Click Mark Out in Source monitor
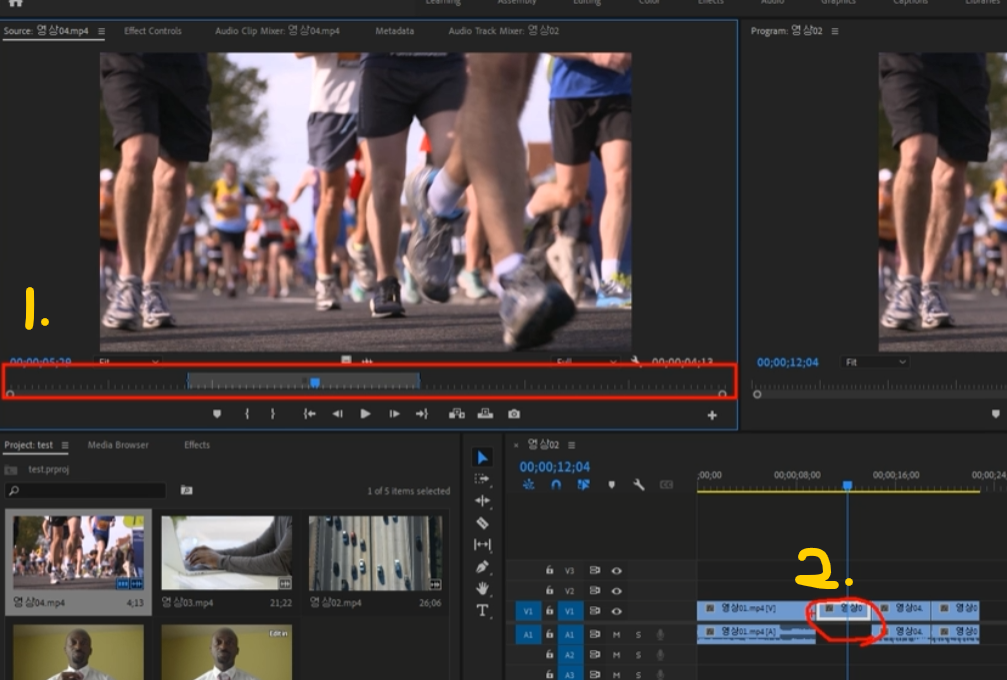Image resolution: width=1007 pixels, height=680 pixels. coord(272,414)
